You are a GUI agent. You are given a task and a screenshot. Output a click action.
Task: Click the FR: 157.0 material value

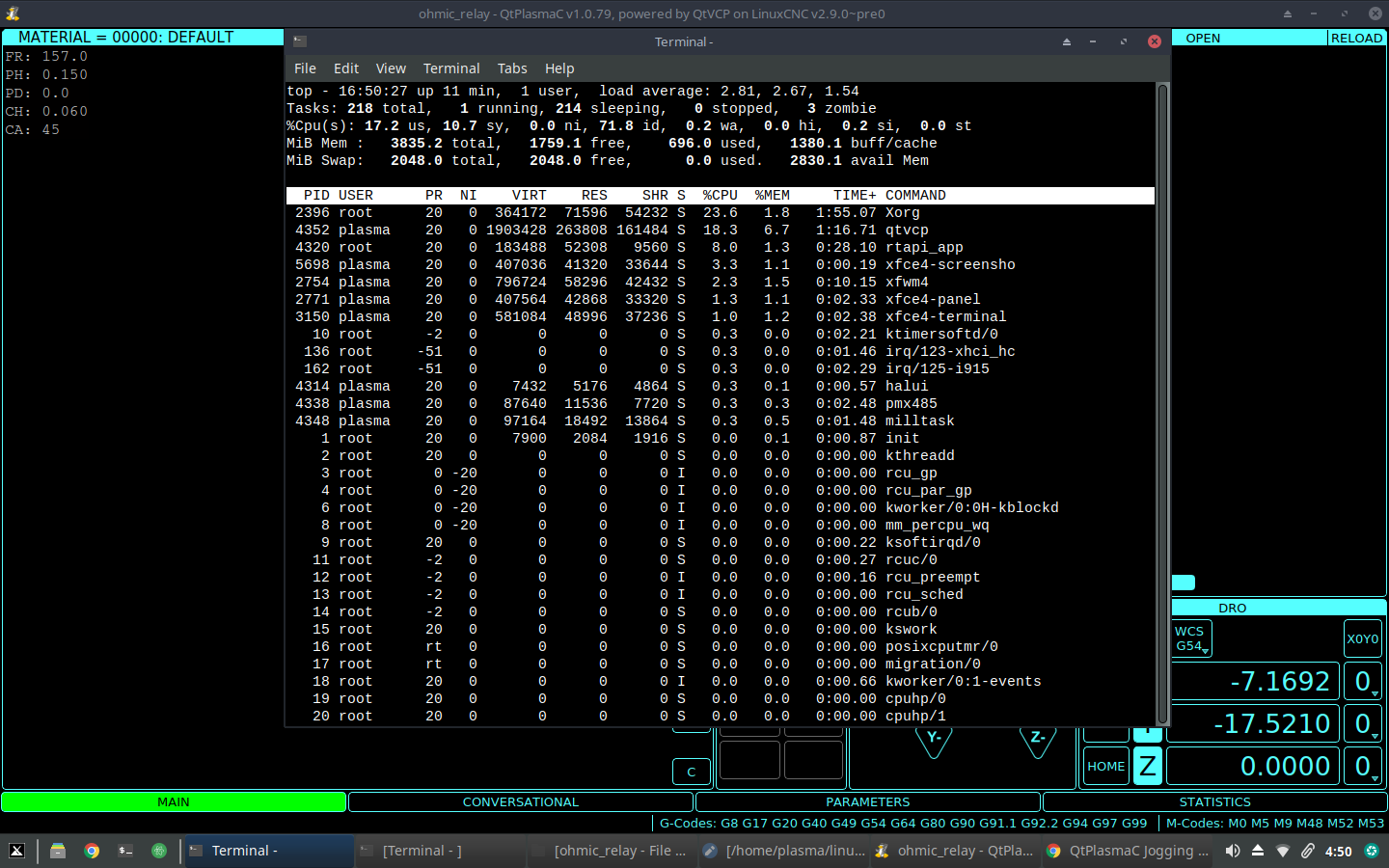click(x=46, y=56)
